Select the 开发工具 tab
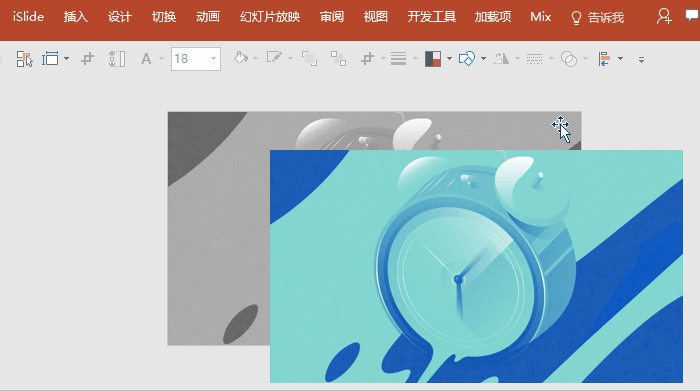 (431, 17)
